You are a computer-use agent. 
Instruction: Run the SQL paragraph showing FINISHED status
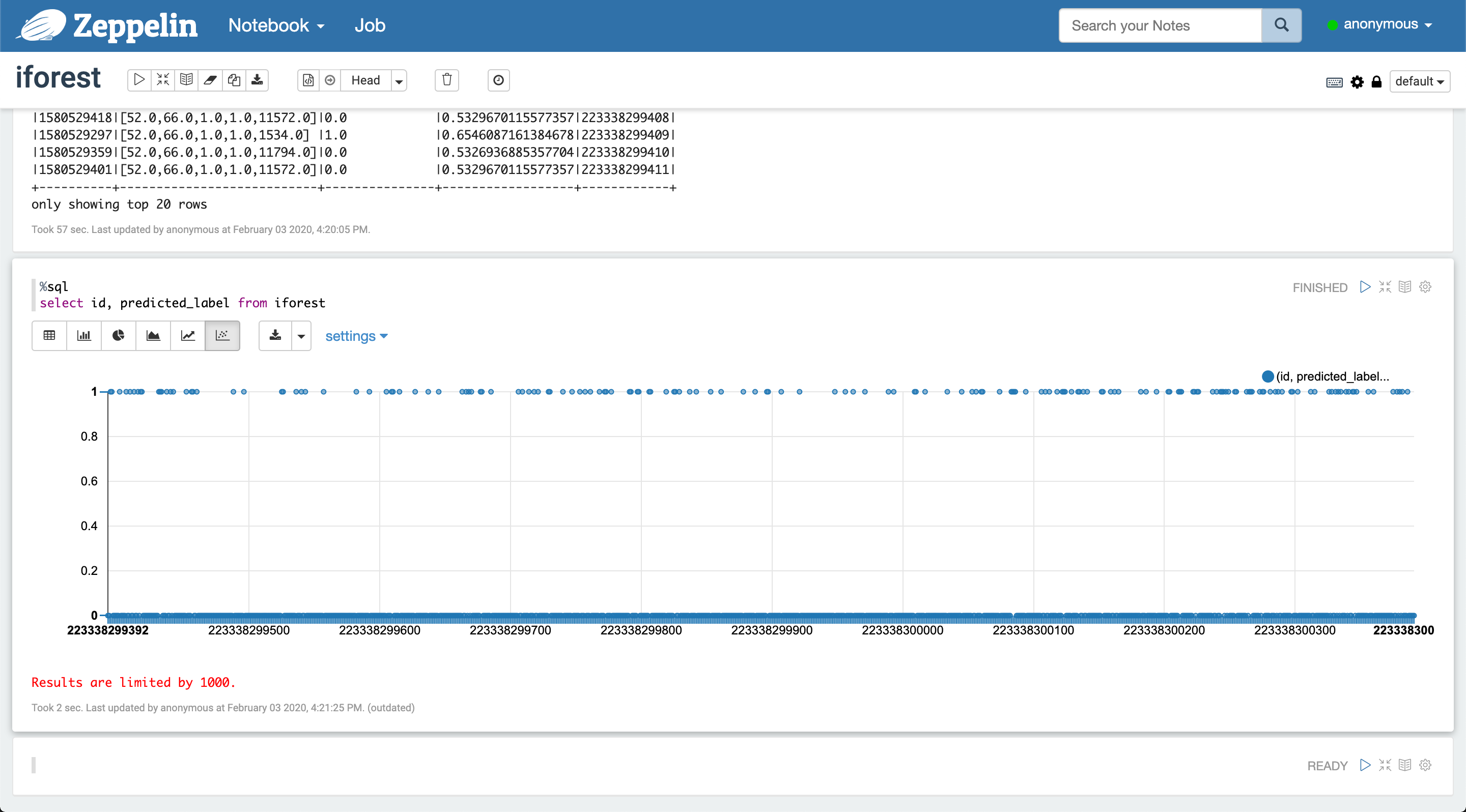[x=1365, y=287]
